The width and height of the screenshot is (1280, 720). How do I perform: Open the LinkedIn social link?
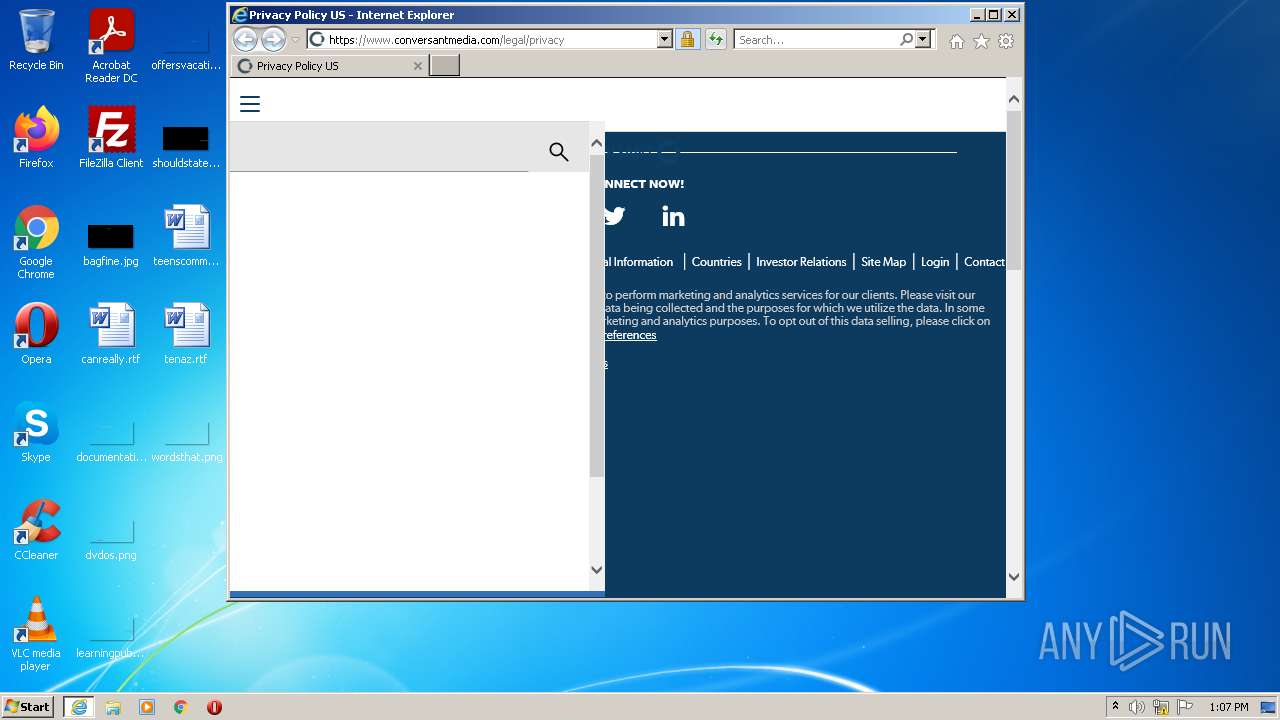tap(673, 216)
